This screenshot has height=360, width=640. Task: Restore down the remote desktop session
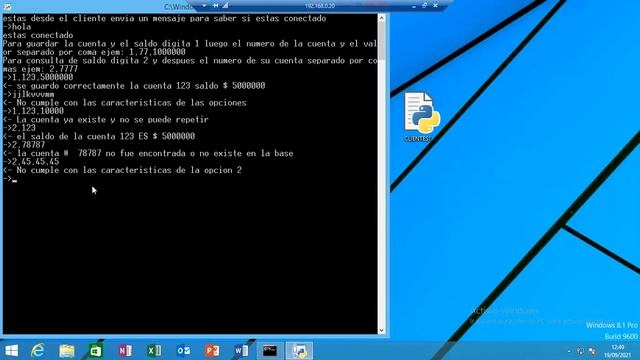pyautogui.click(x=424, y=6)
